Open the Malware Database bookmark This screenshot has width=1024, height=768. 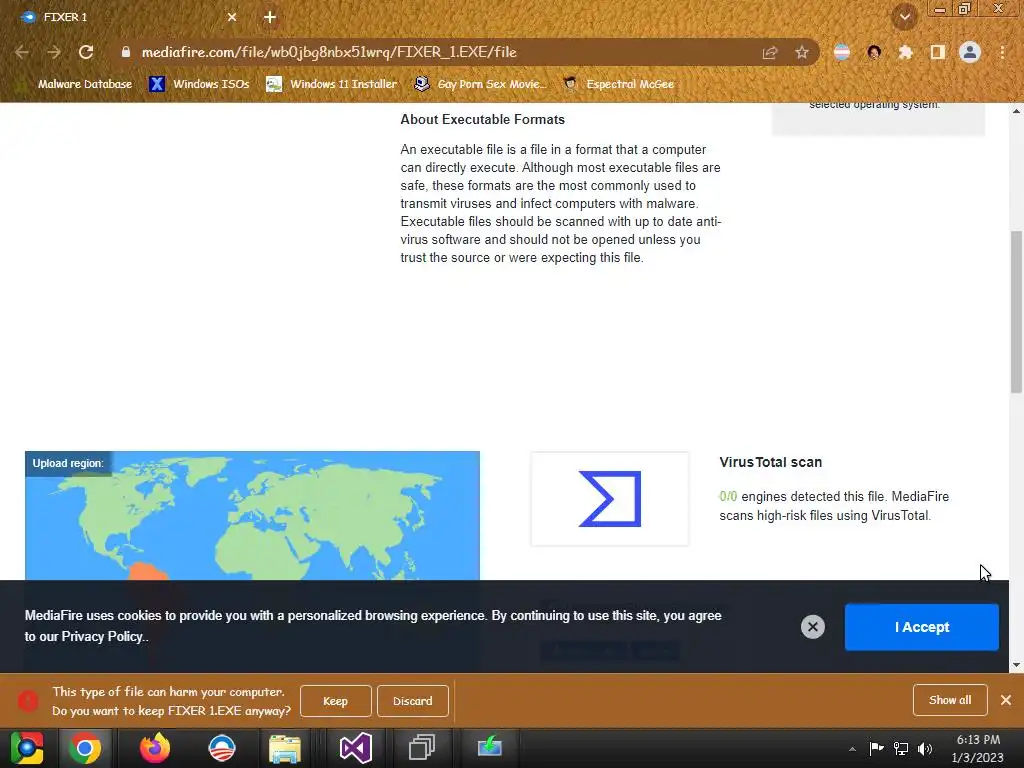pos(76,84)
